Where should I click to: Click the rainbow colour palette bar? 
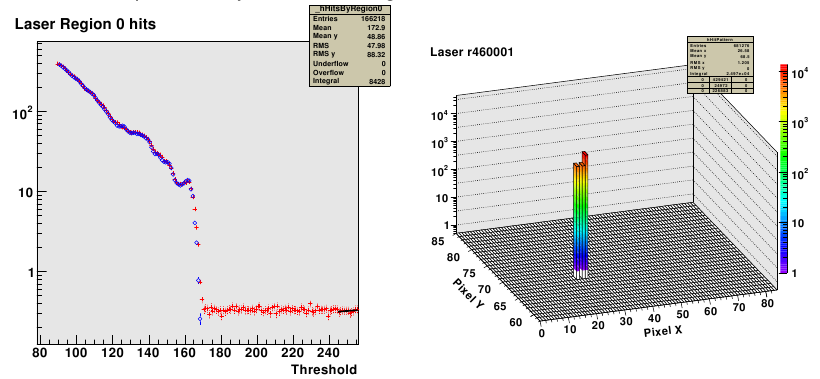click(784, 168)
